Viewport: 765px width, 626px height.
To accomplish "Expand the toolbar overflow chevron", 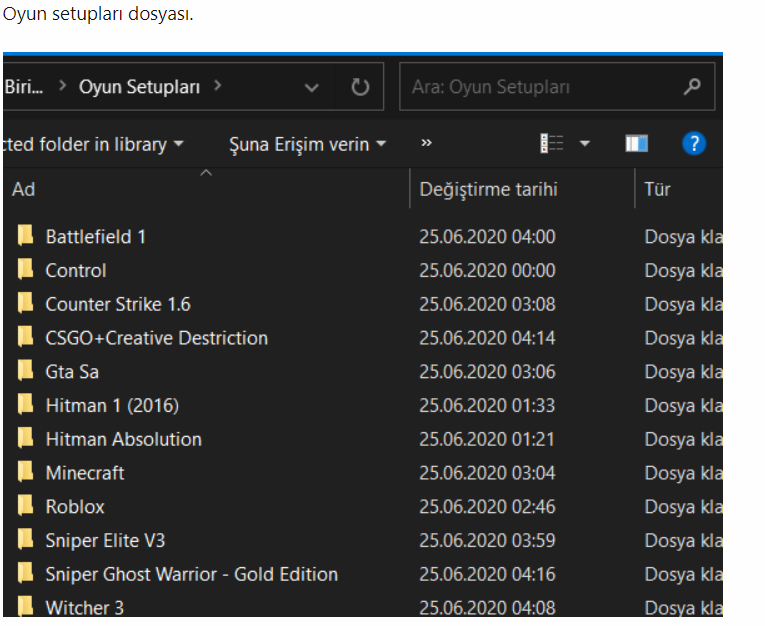I will point(426,144).
